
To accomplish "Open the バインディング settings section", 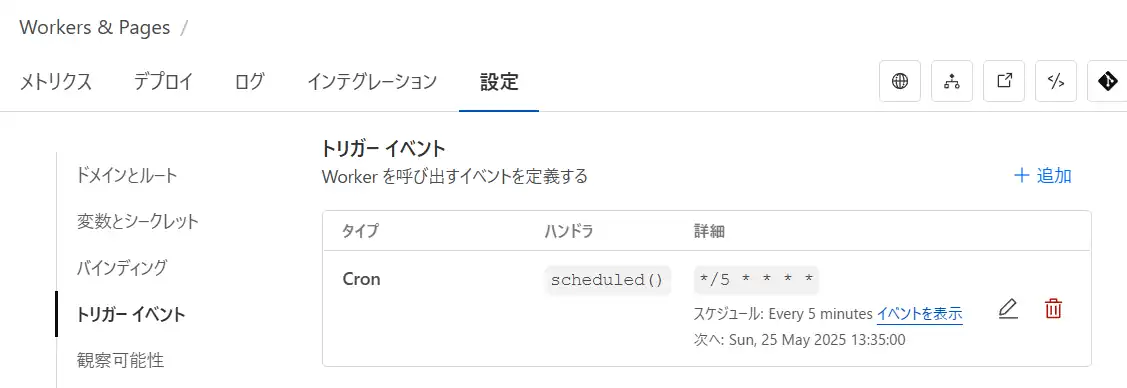I will tap(121, 268).
